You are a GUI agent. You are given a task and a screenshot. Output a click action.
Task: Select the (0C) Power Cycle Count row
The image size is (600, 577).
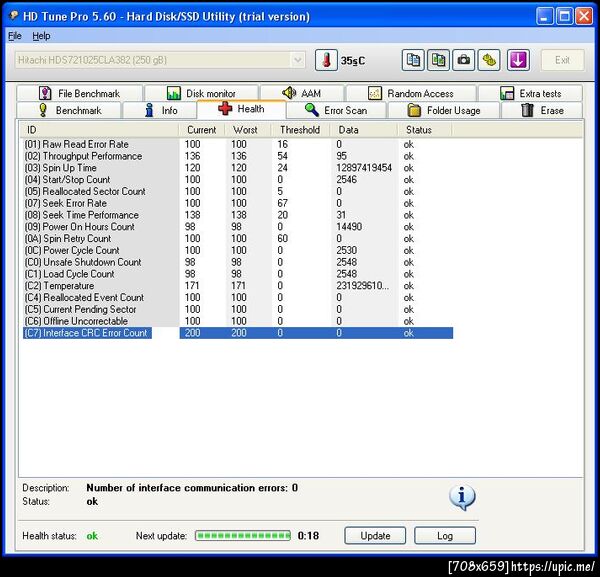pos(237,250)
